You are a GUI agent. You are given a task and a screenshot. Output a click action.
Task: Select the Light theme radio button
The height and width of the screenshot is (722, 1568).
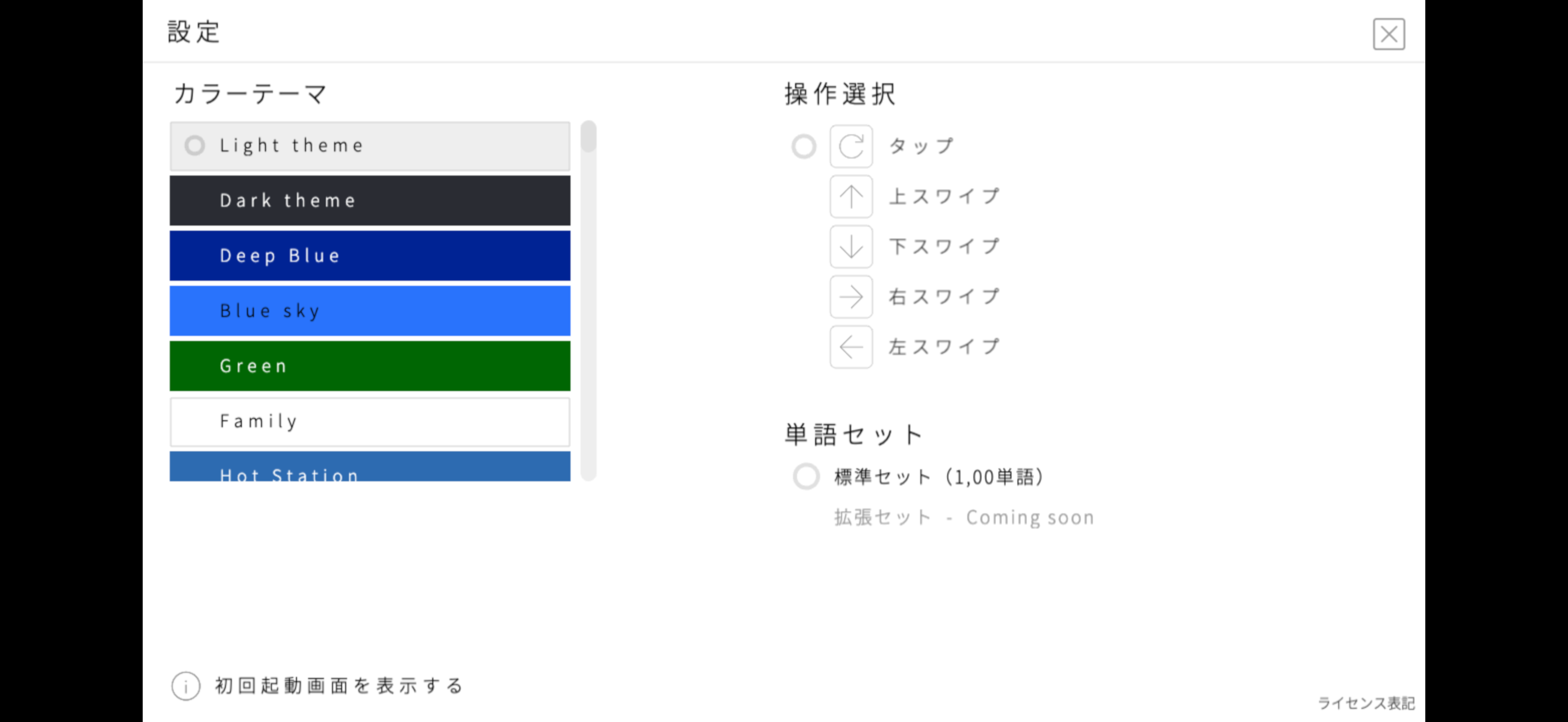[x=195, y=145]
